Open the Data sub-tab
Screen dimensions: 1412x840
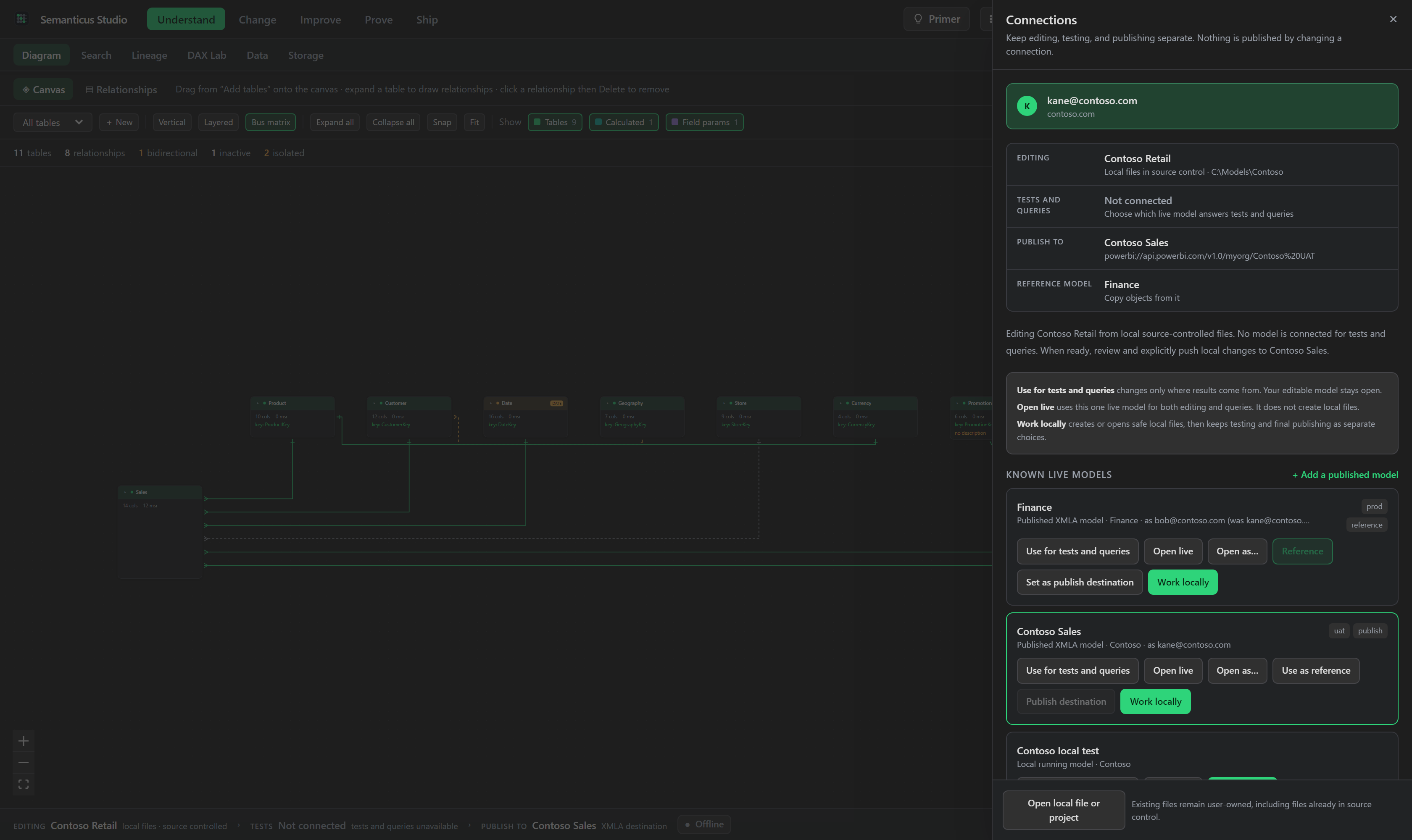coord(257,55)
